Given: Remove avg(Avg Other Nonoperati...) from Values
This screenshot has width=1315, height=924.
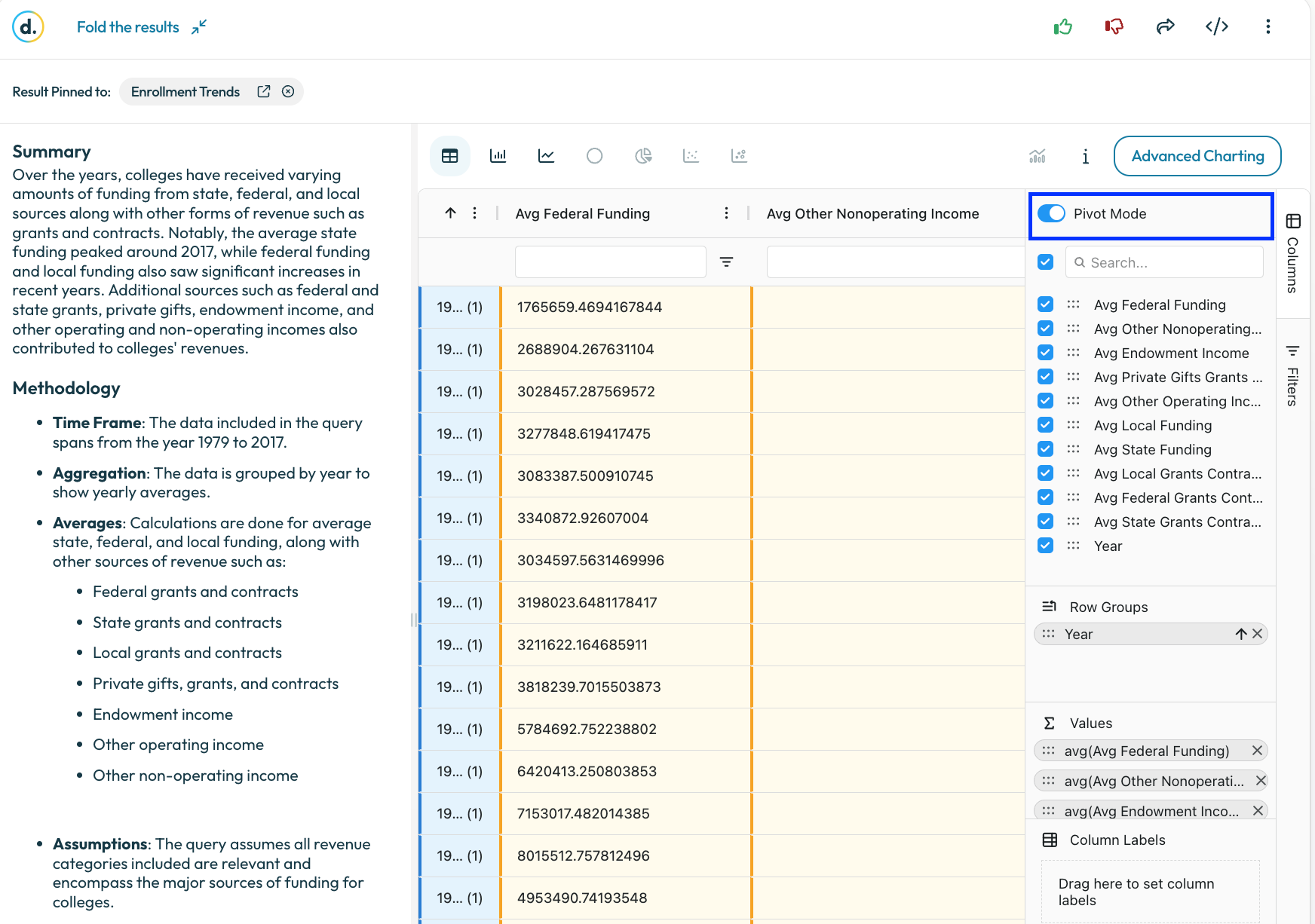Looking at the screenshot, I should pyautogui.click(x=1261, y=781).
